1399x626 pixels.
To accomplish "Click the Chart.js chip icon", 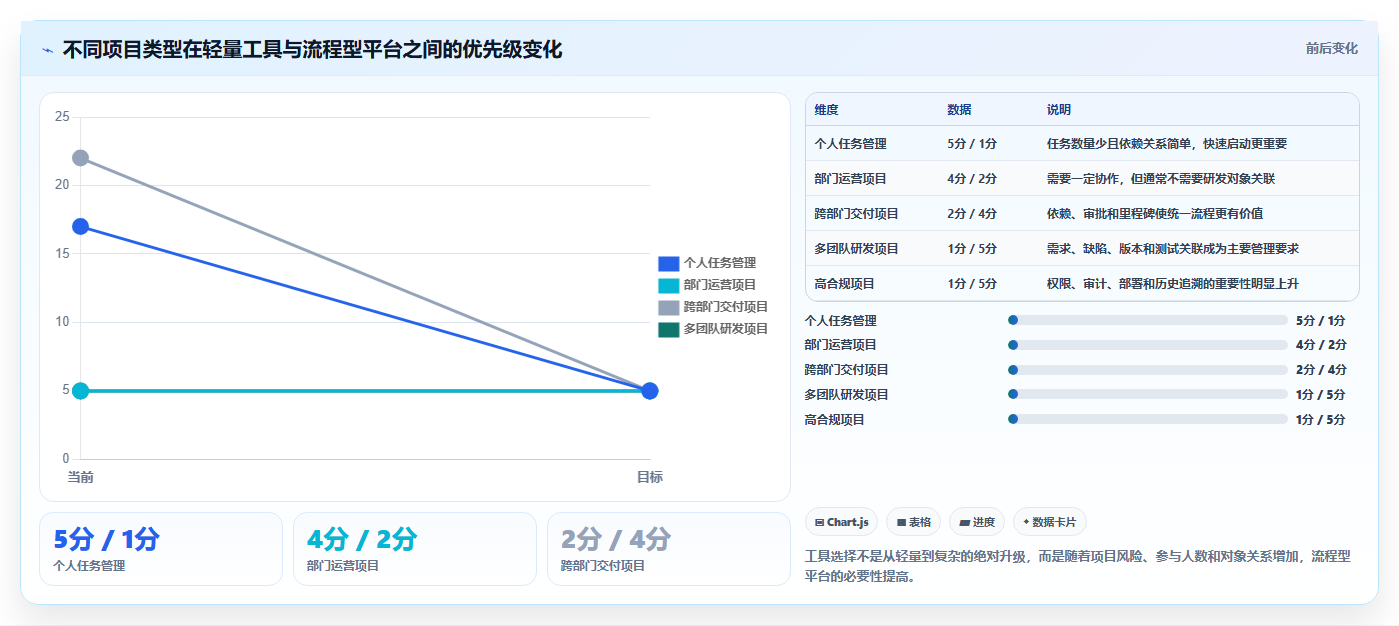I will [x=820, y=522].
